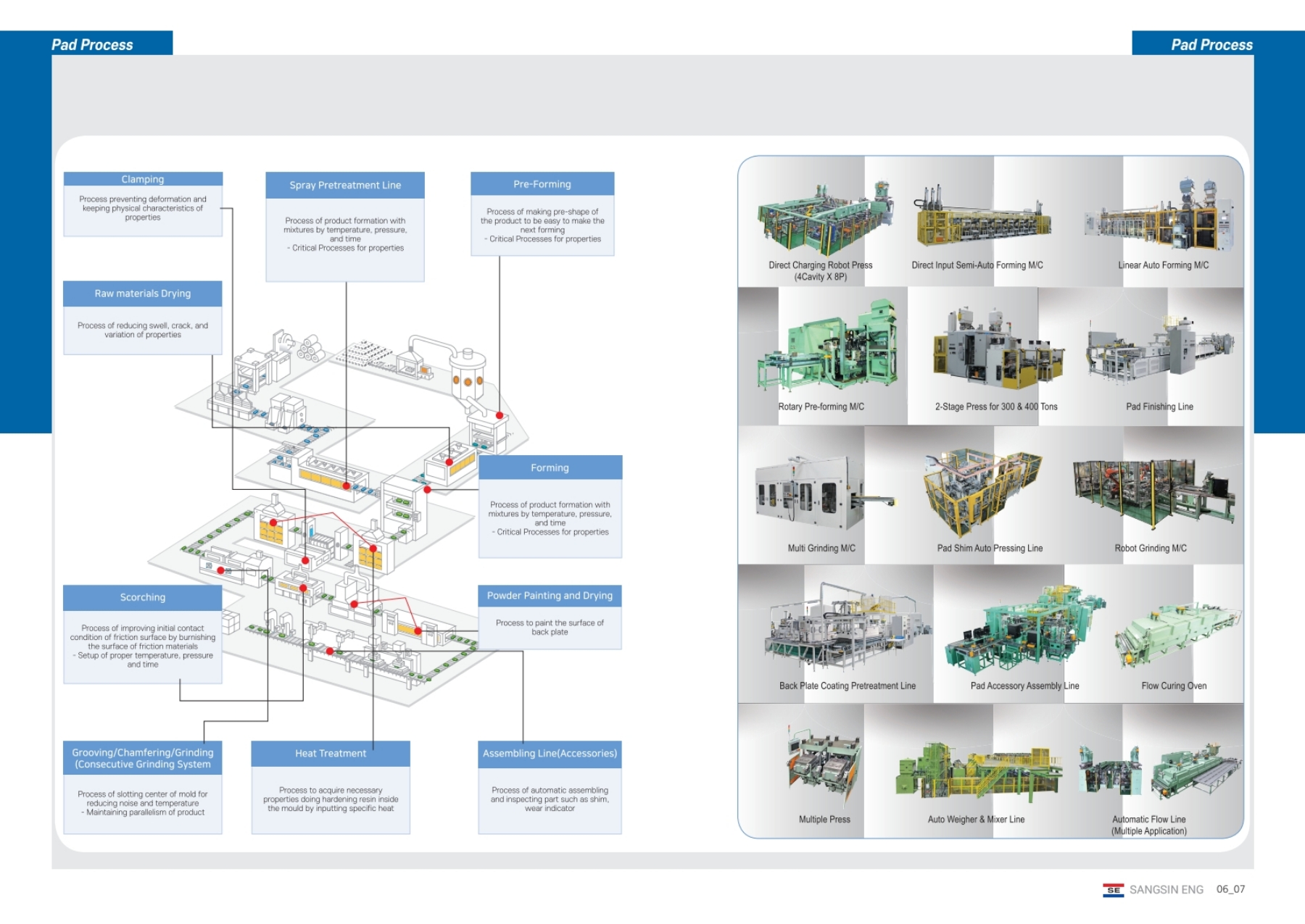Click the SE Sangsin ENG logo

coord(1113,890)
